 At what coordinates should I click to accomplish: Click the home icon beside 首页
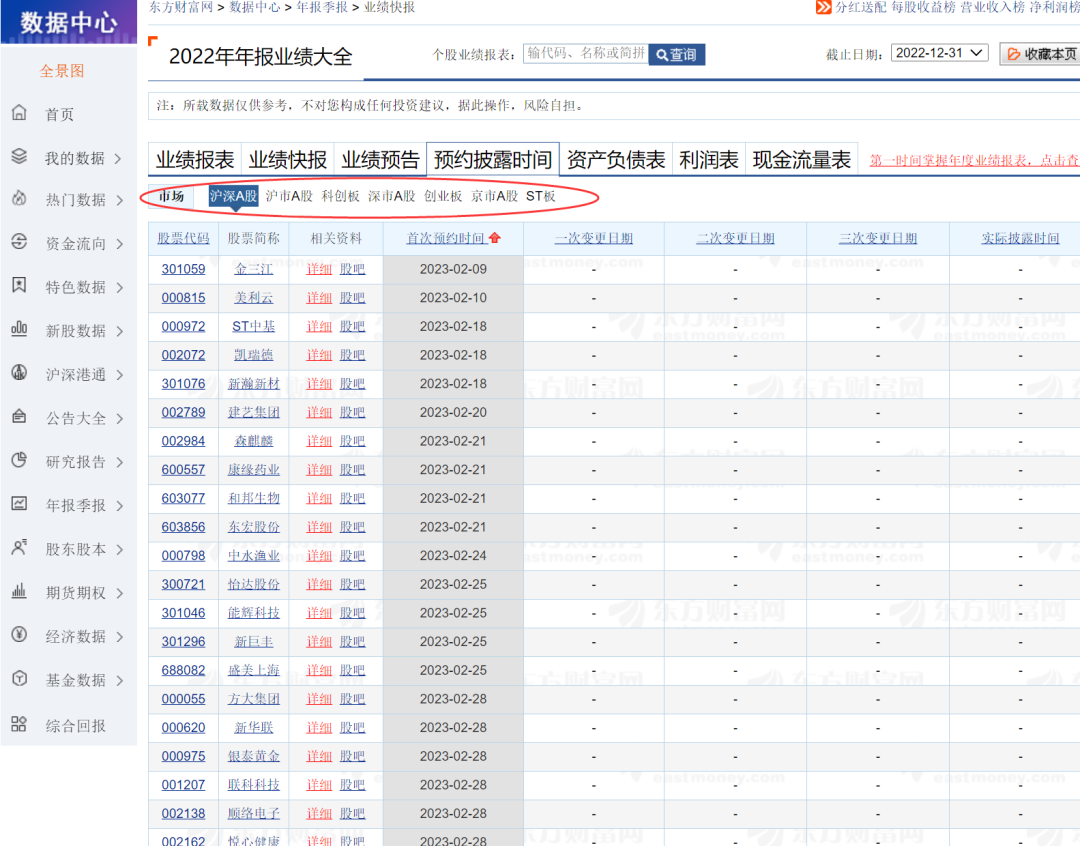pos(19,112)
